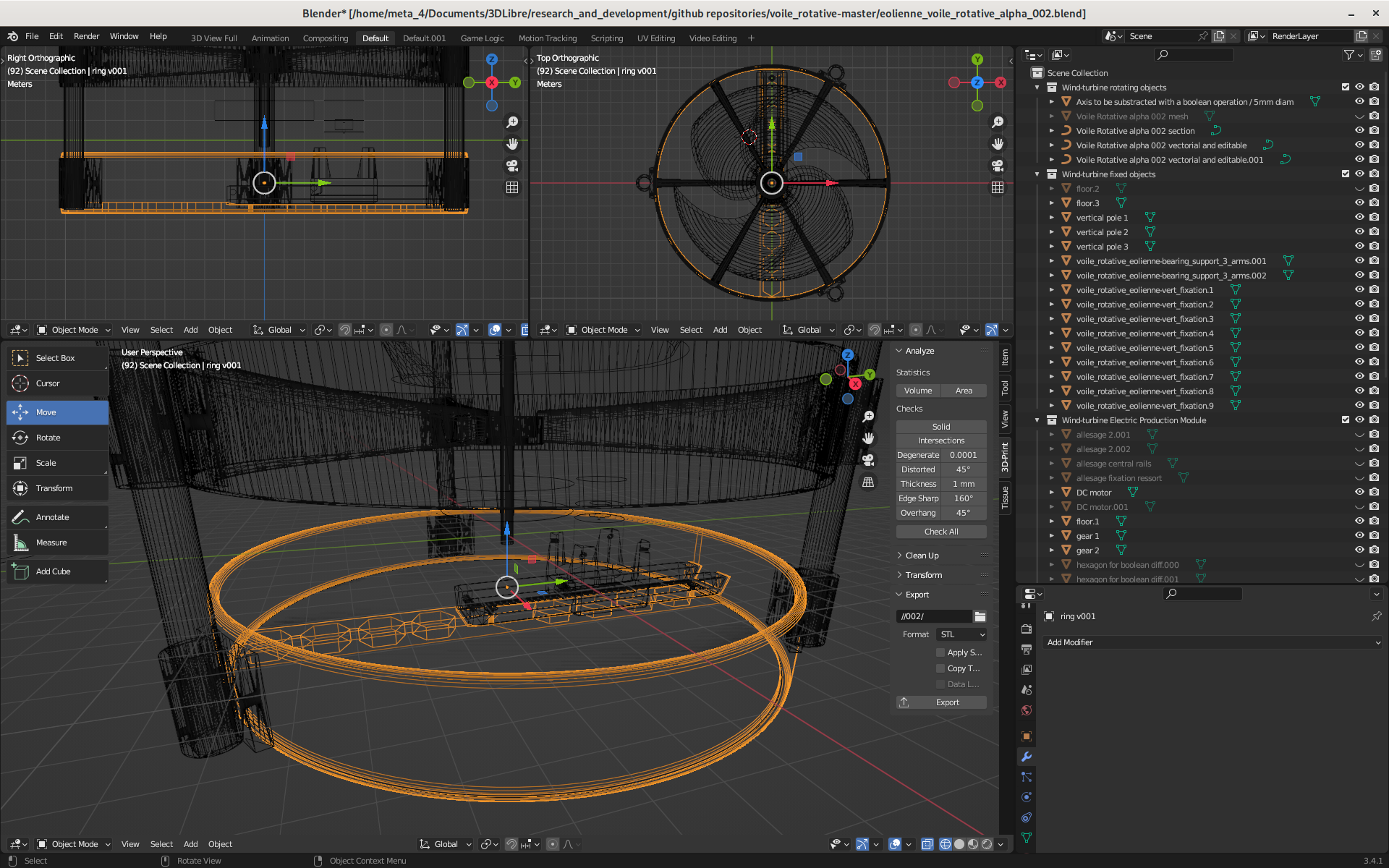This screenshot has width=1389, height=868.
Task: Open the Object properties orange square icon
Action: pyautogui.click(x=1026, y=736)
